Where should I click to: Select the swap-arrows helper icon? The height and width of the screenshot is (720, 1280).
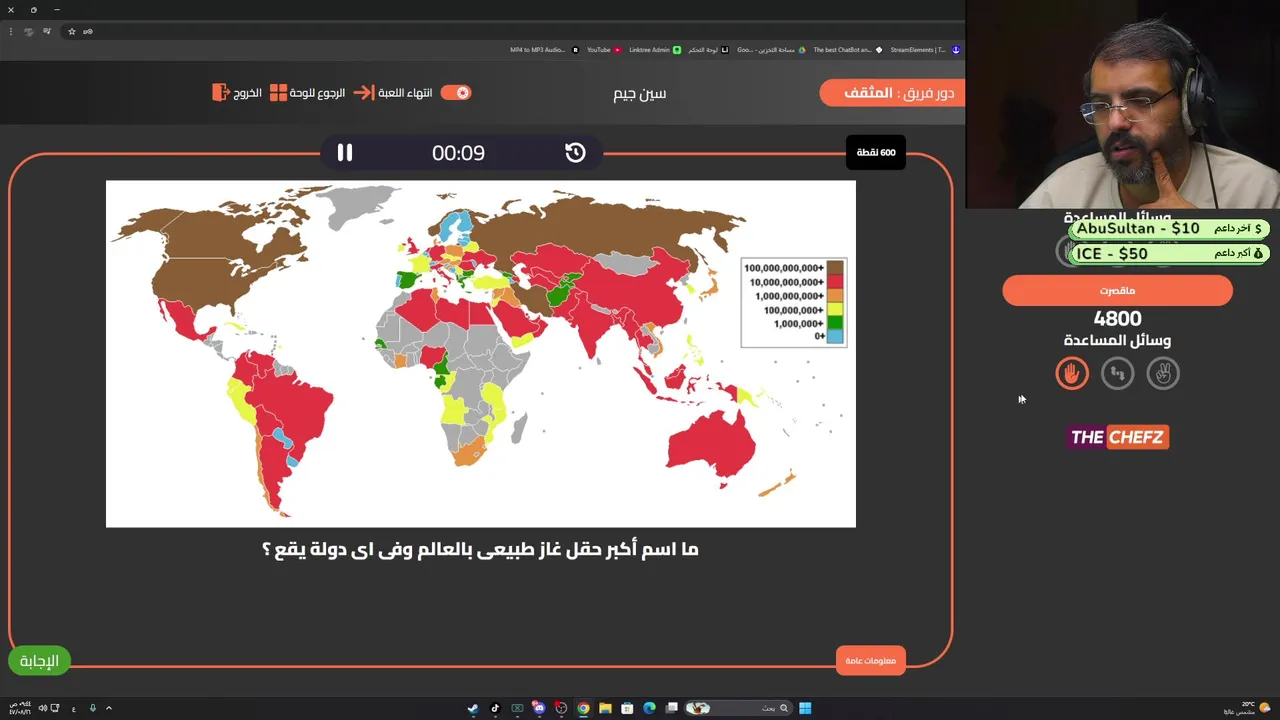coord(1117,373)
